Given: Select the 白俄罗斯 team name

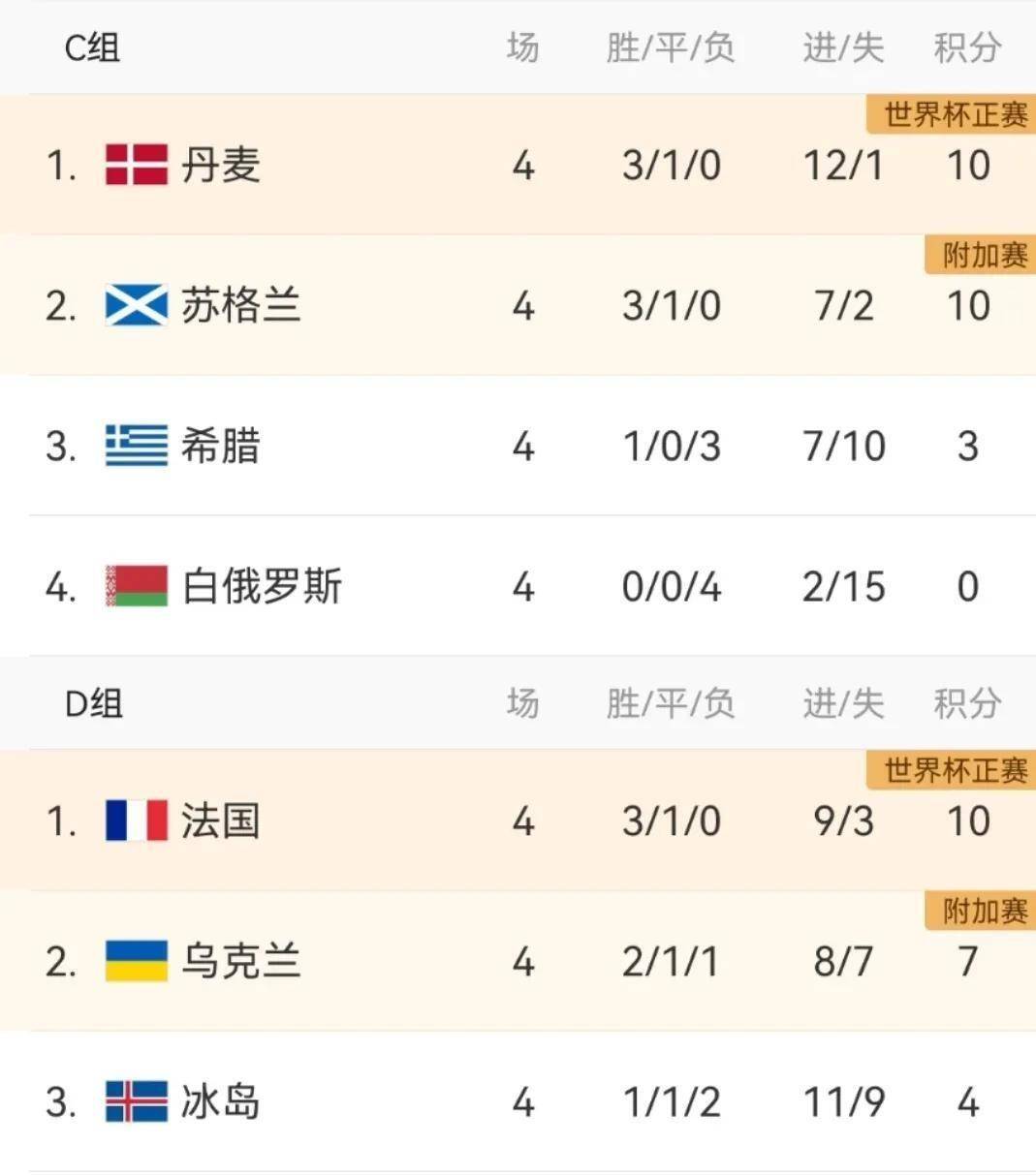Looking at the screenshot, I should 262,587.
